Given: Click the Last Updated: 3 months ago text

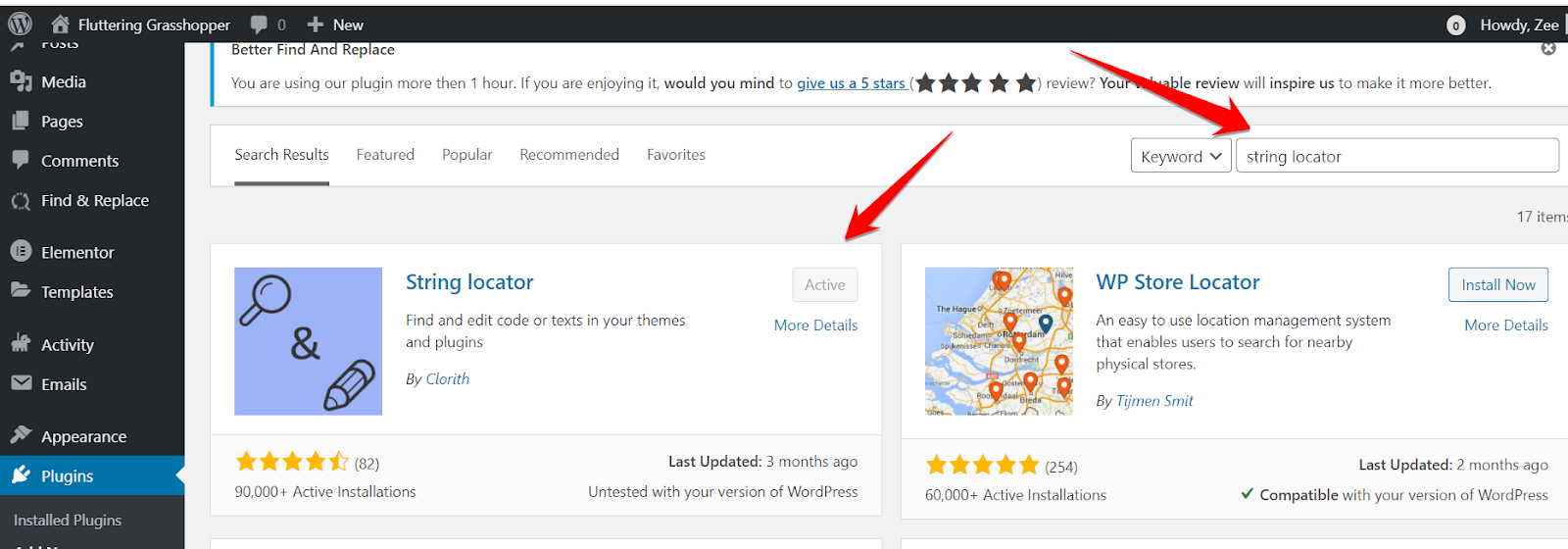Looking at the screenshot, I should [762, 461].
